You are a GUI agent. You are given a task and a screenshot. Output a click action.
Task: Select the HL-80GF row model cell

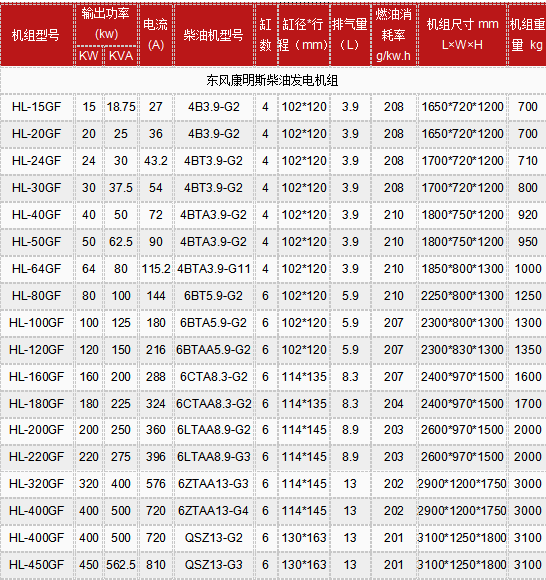(36, 296)
